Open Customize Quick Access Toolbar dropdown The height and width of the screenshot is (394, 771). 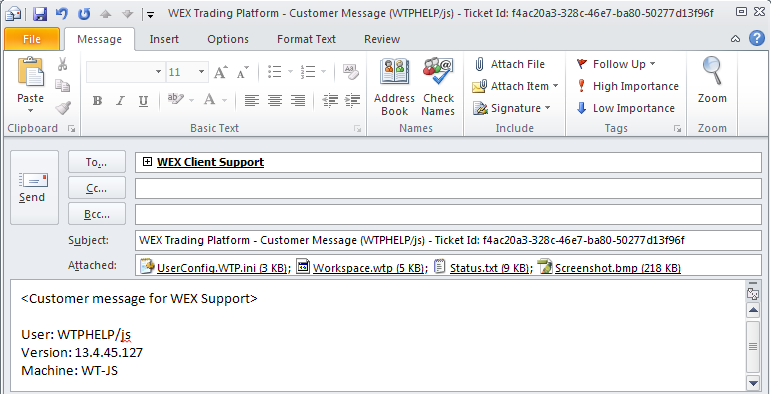coord(150,15)
